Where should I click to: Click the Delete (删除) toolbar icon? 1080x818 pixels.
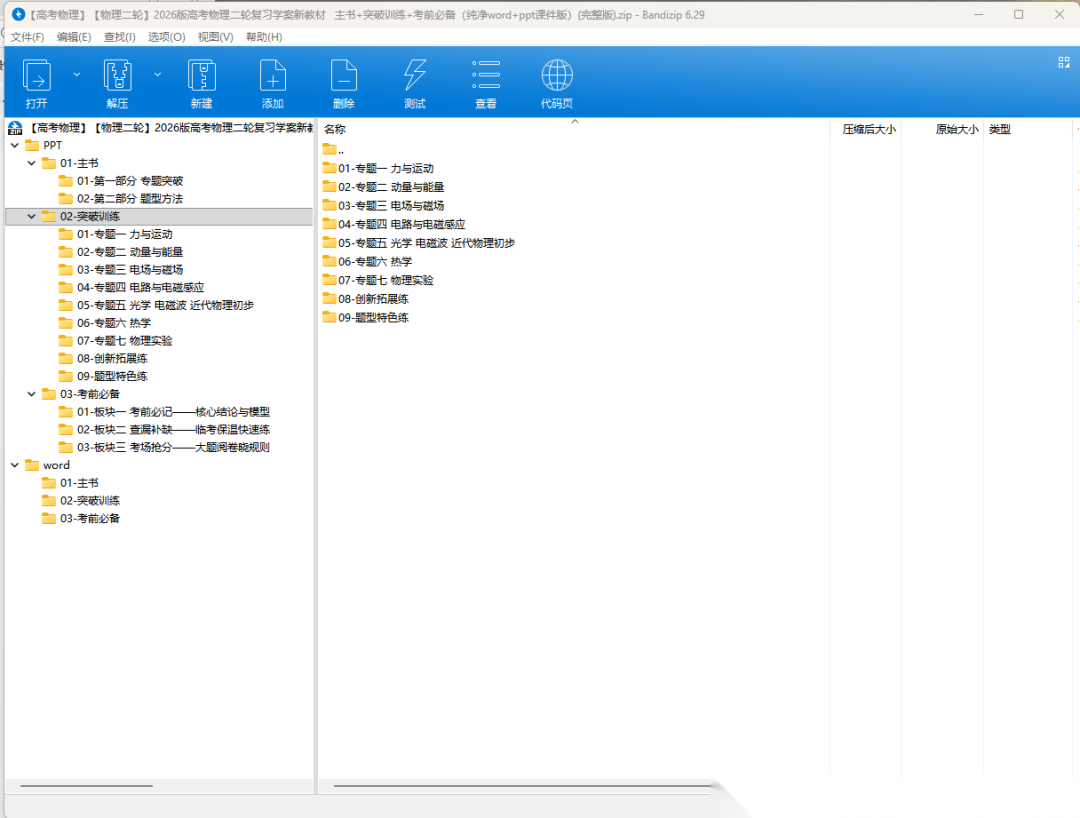click(343, 77)
